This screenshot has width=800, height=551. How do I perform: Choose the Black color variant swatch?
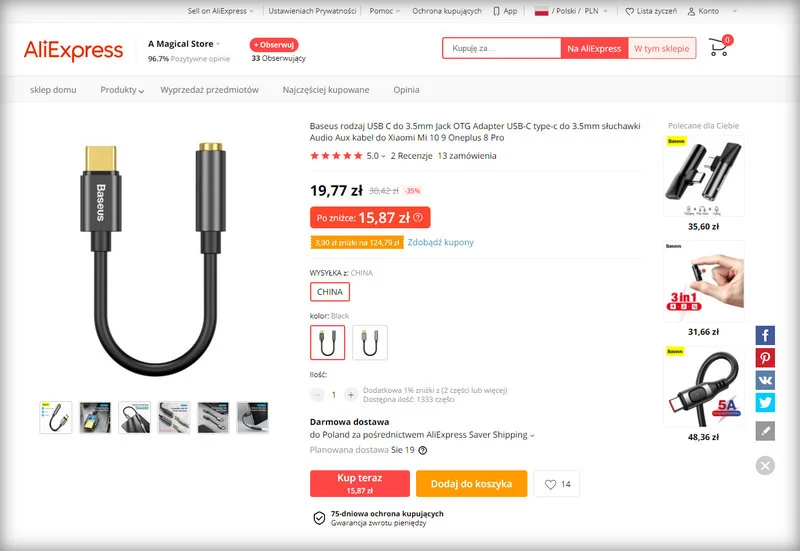click(328, 342)
